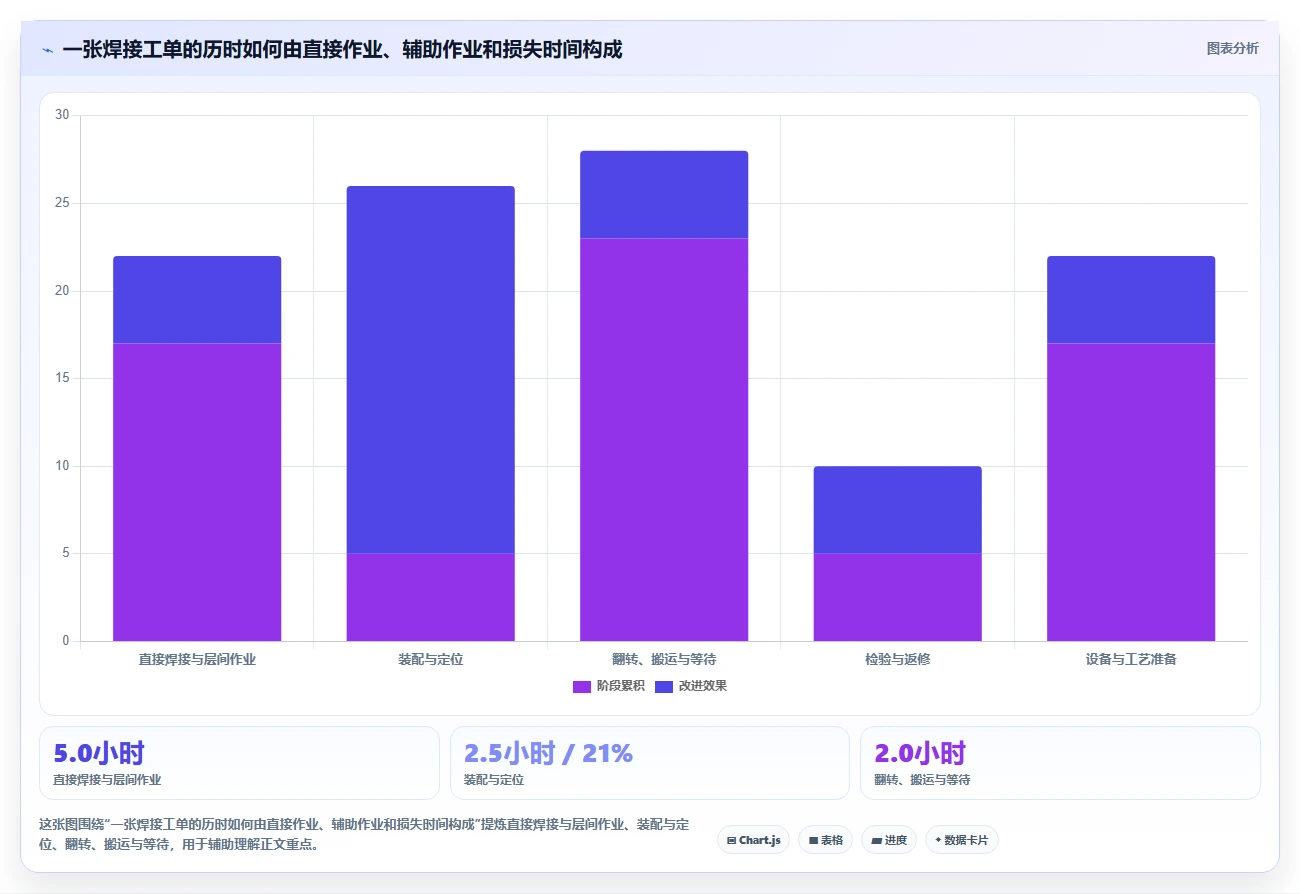
Task: Click the purple segment of 检验与返修 bar
Action: (x=898, y=597)
